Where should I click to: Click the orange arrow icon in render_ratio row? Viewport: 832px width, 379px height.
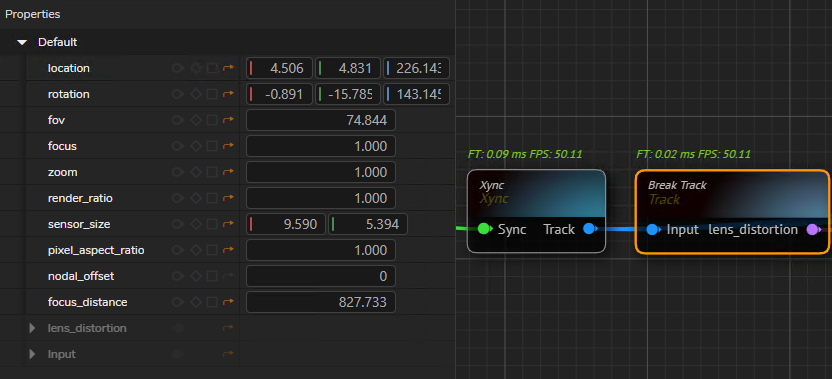228,198
